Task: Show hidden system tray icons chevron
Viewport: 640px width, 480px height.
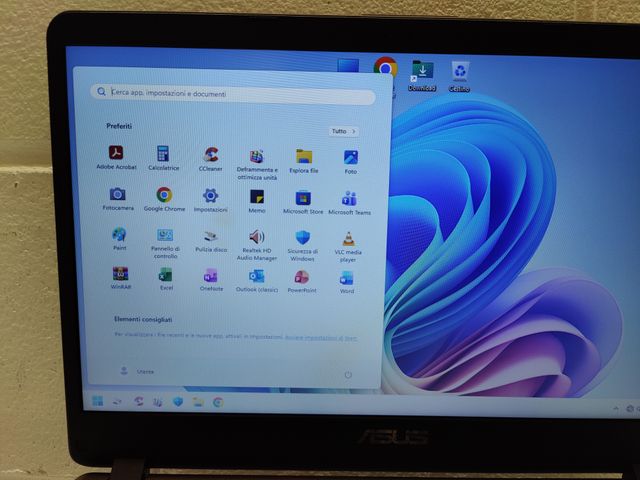Action: 616,408
